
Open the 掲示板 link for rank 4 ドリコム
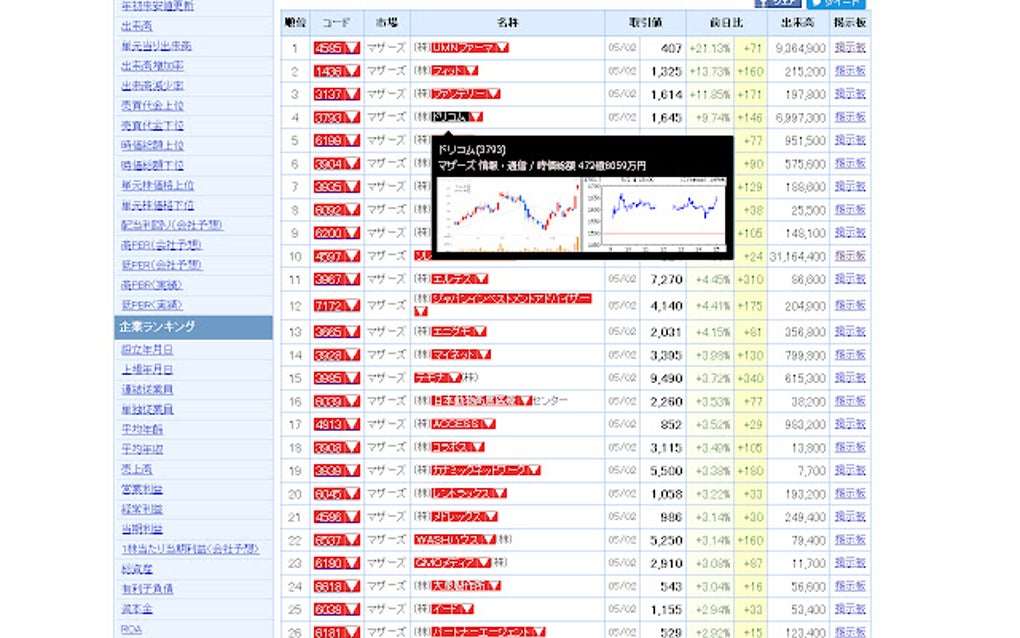(850, 117)
